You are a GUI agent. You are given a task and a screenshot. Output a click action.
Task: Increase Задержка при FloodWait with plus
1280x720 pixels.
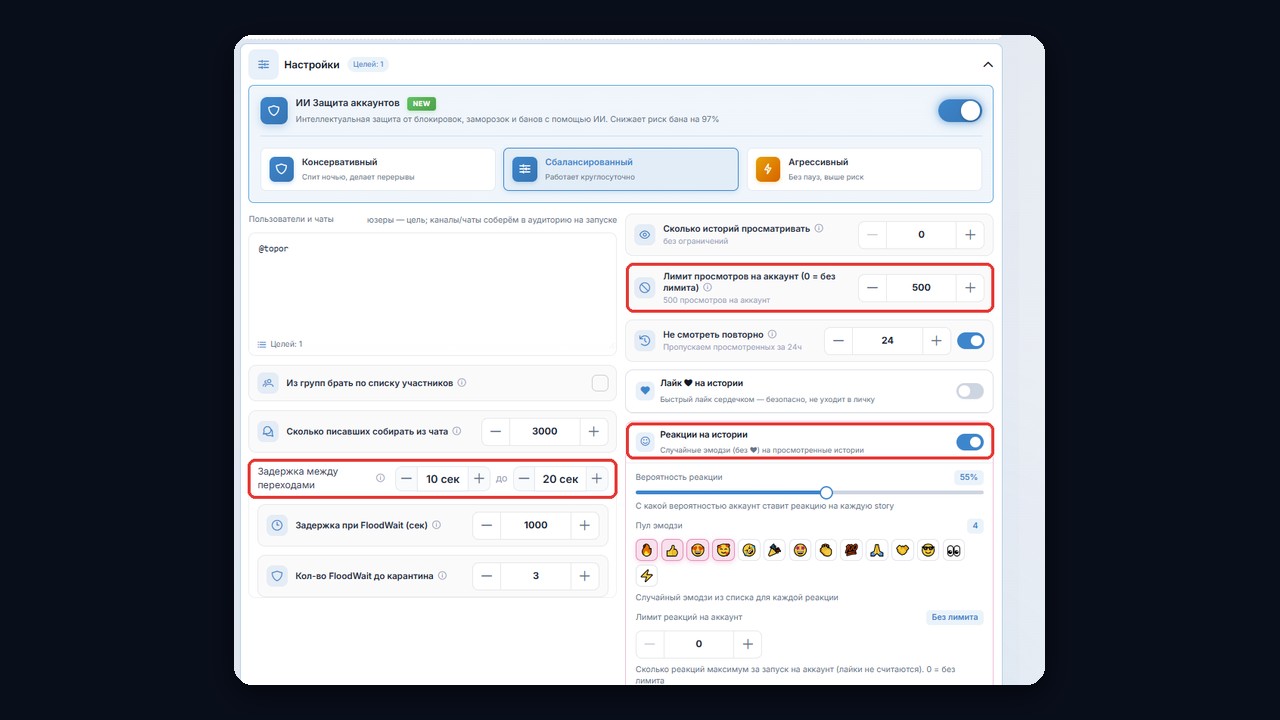(x=584, y=525)
